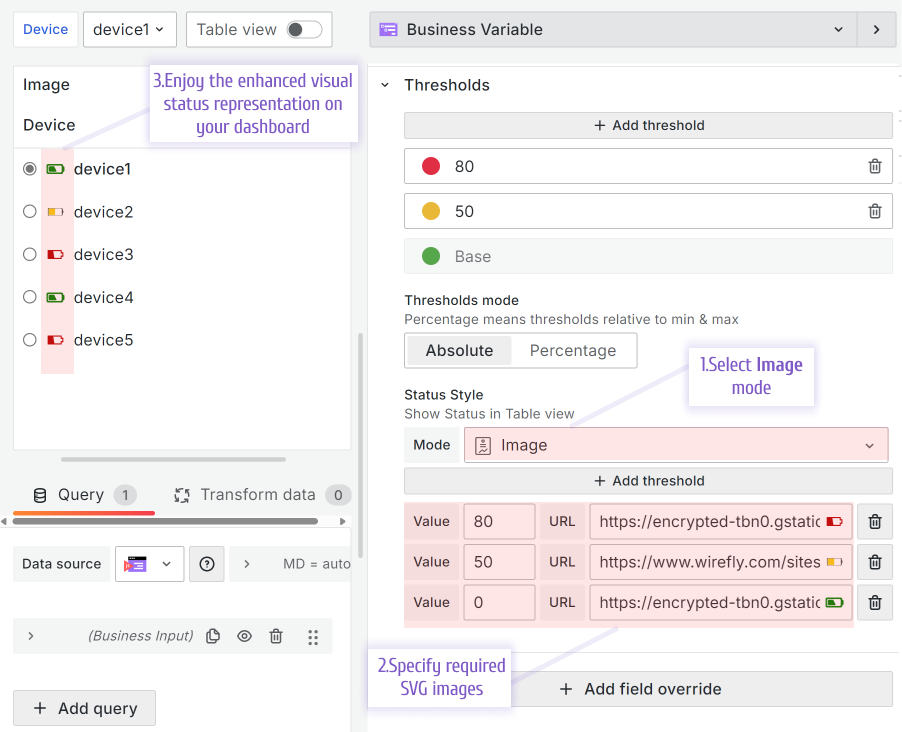Switch to the Query tab
The image size is (902, 732).
[x=82, y=495]
